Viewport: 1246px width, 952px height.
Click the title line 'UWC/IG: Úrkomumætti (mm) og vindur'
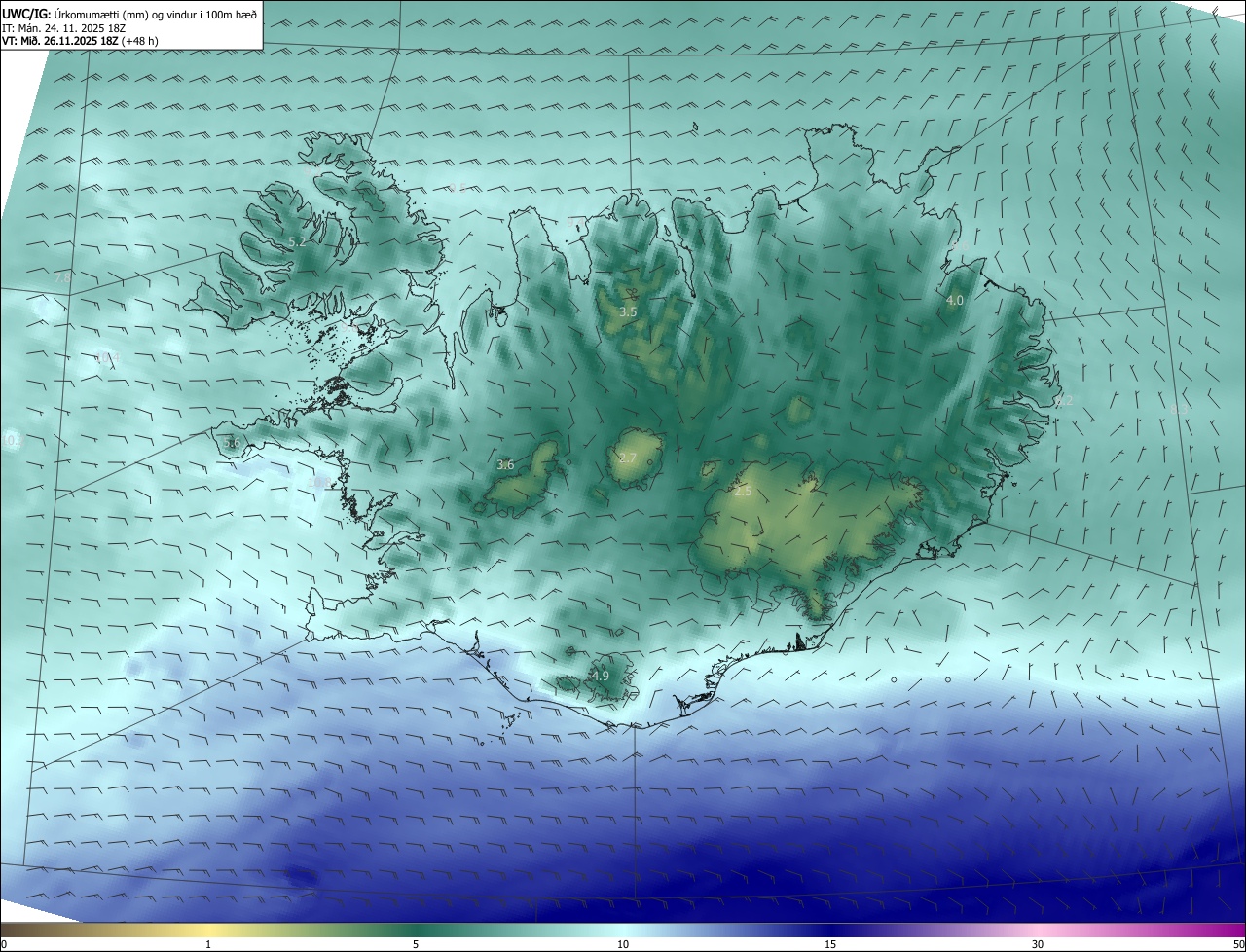click(x=129, y=14)
